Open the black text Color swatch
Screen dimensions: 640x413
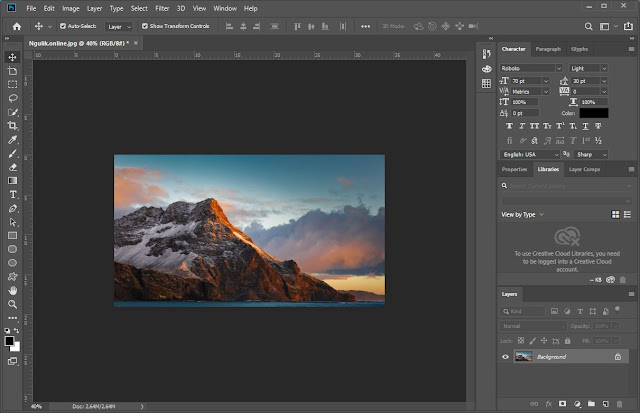(x=593, y=113)
